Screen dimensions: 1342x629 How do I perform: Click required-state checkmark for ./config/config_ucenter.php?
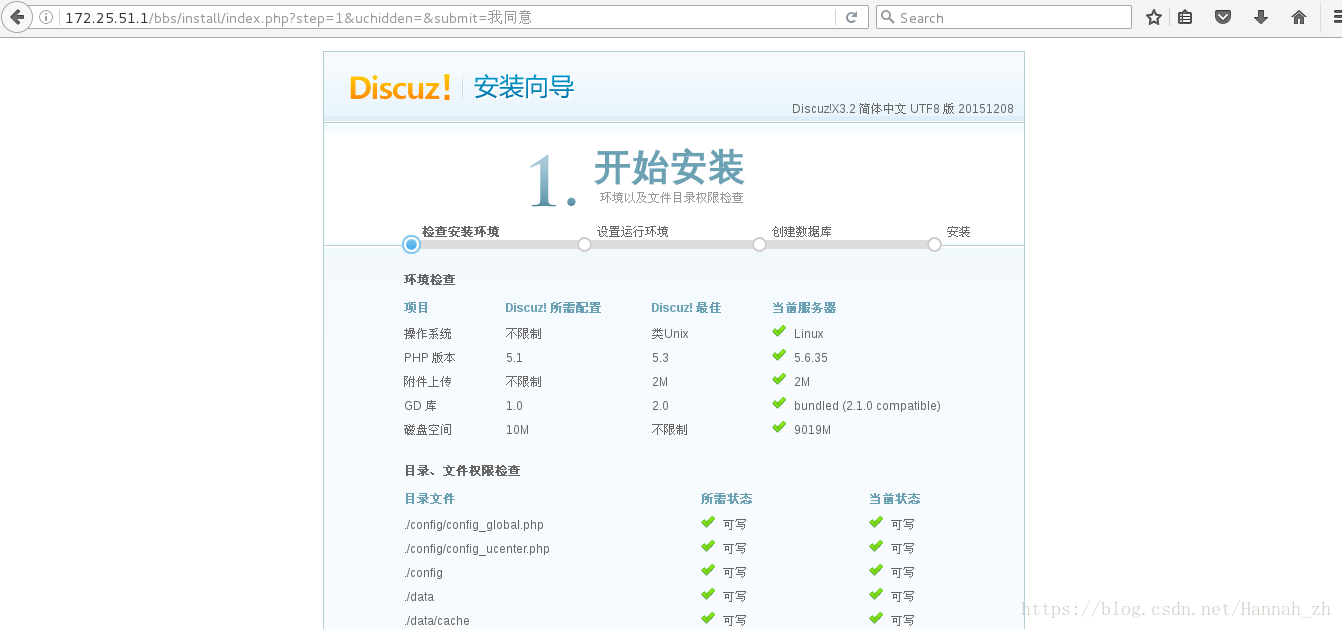click(x=708, y=546)
